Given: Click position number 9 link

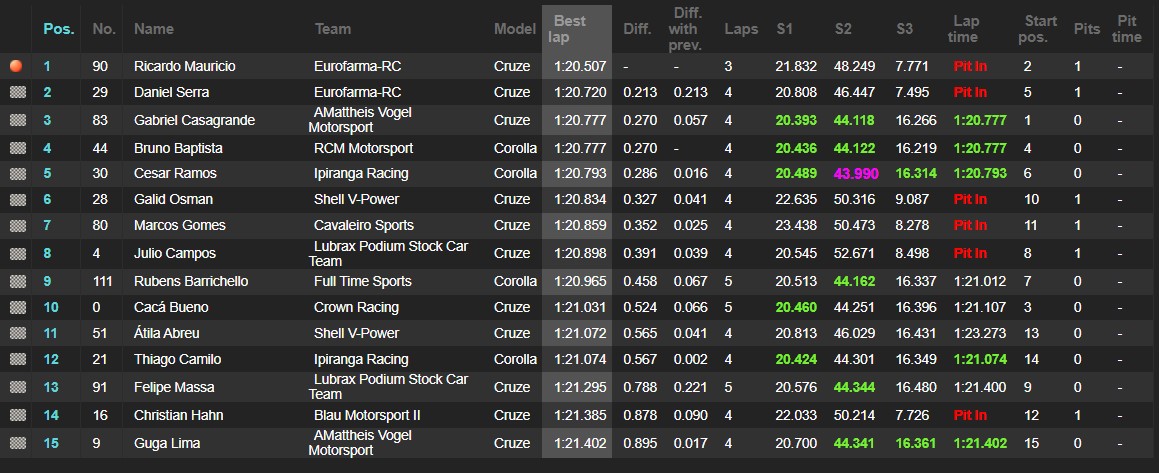Looking at the screenshot, I should (47, 281).
